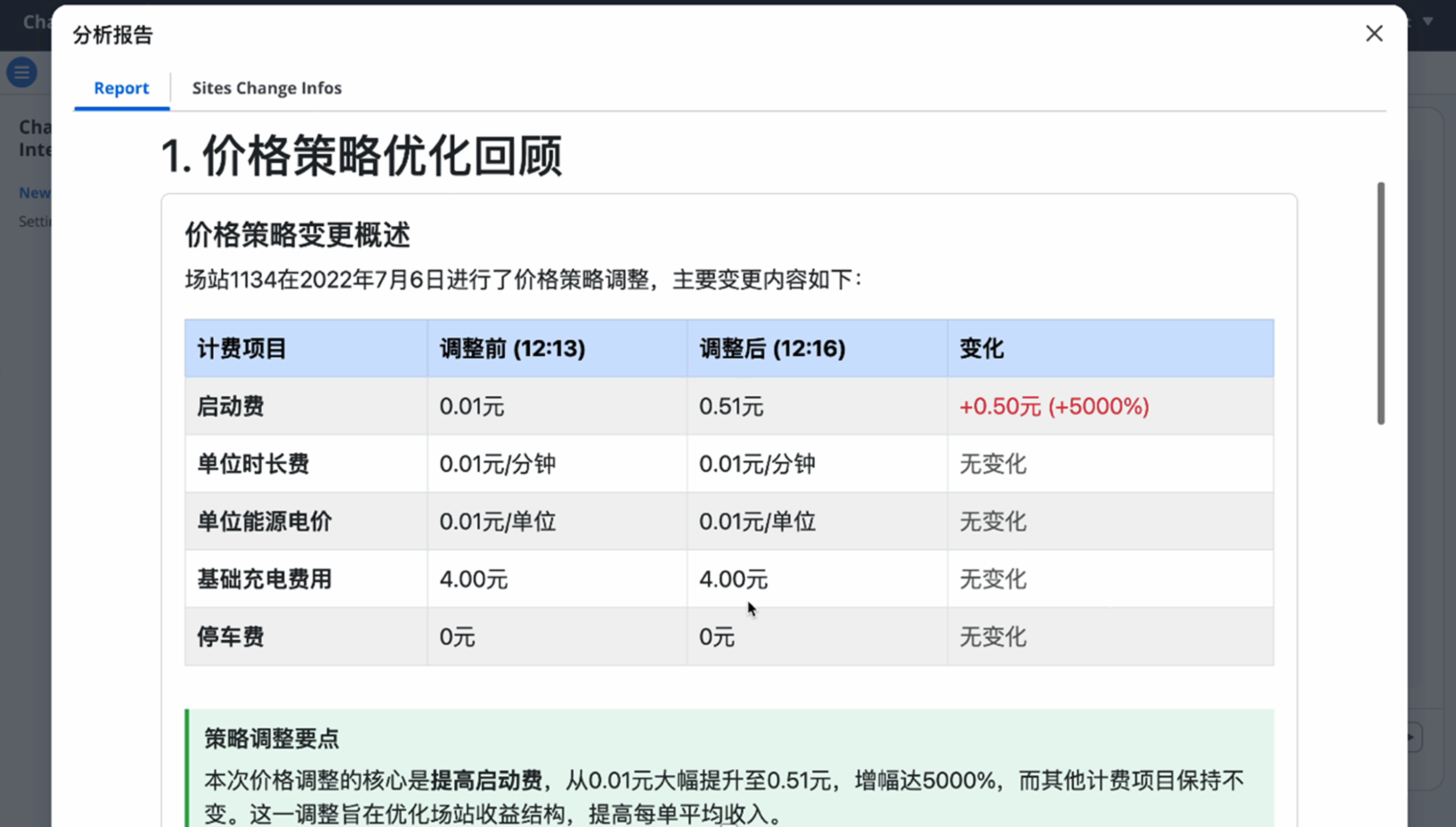
Task: Select the 单位时长费 row label
Action: point(253,464)
